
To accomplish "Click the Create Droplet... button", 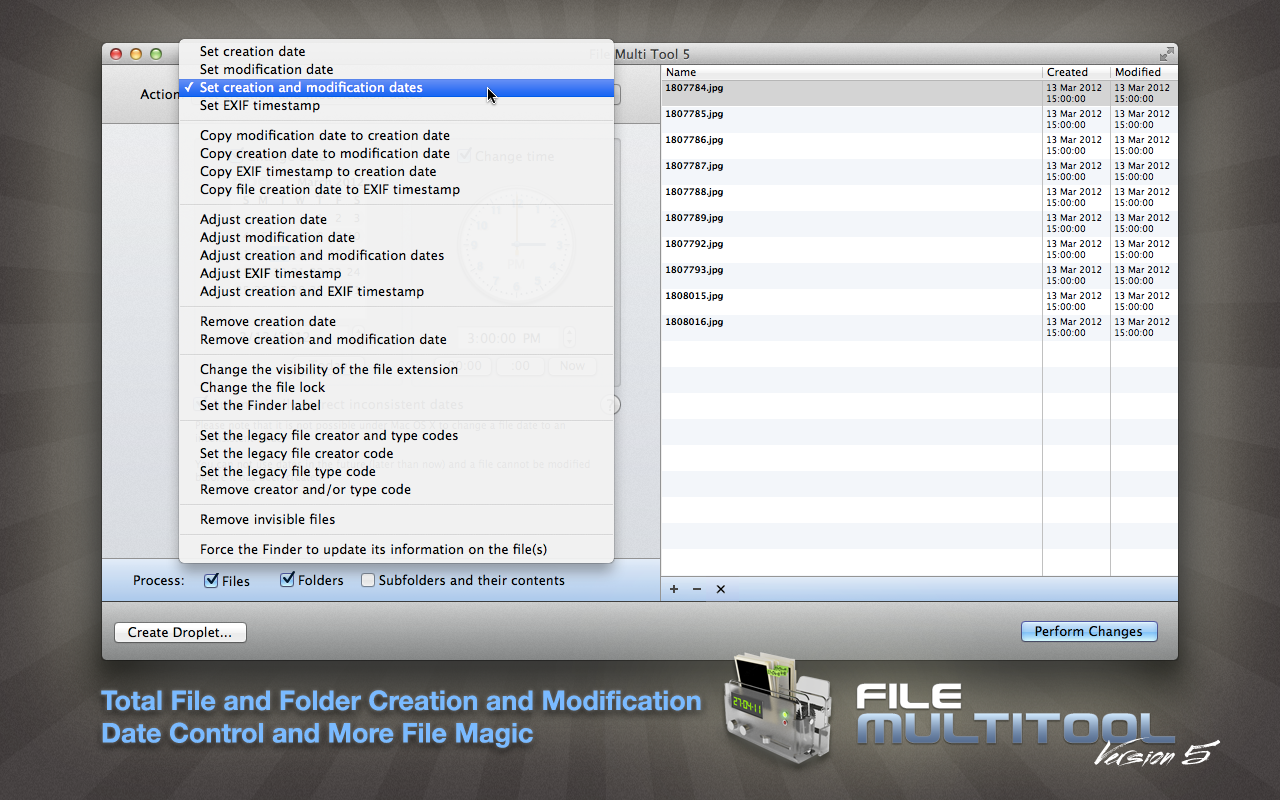I will [x=180, y=632].
